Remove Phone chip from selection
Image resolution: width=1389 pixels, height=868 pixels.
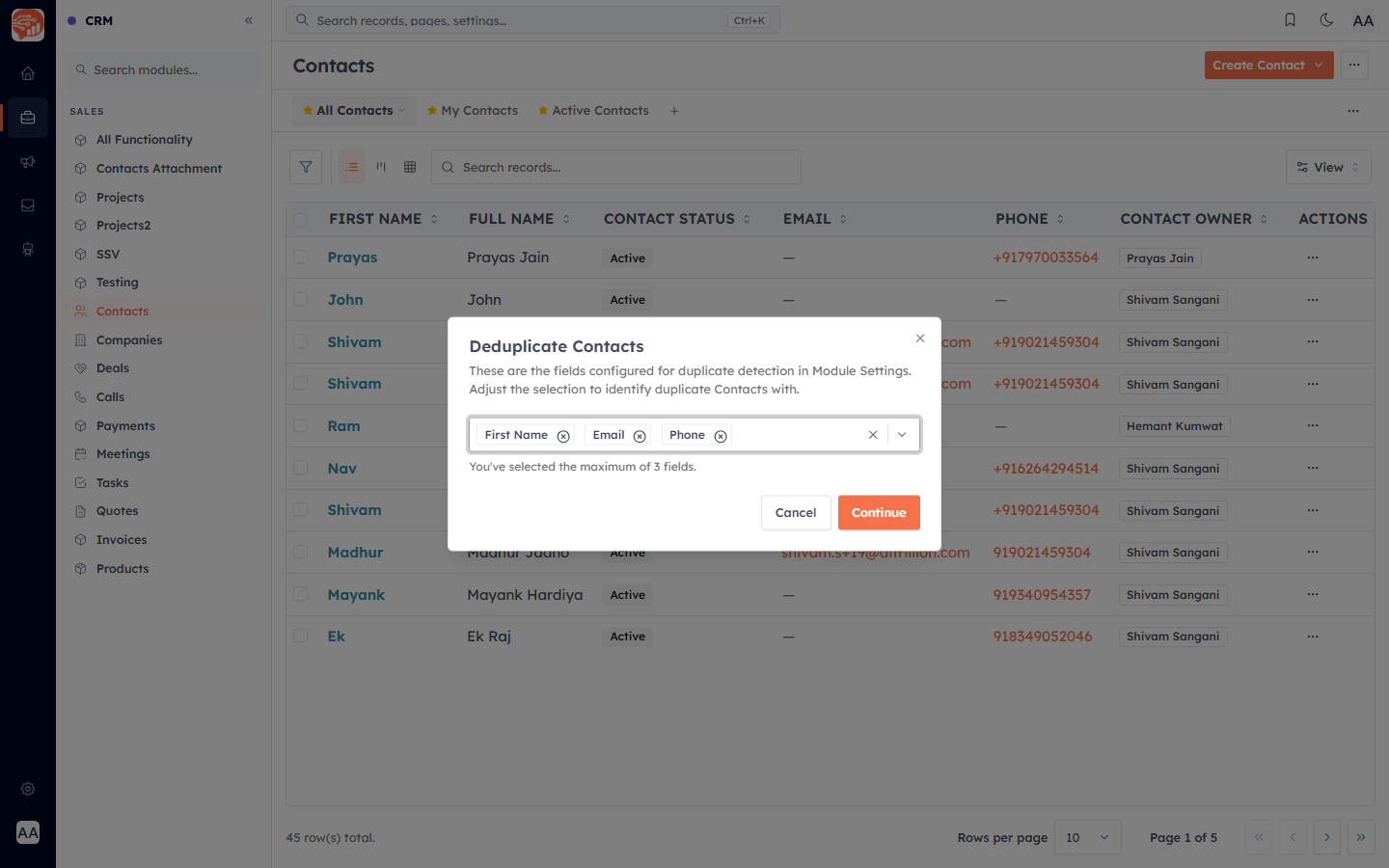coord(721,436)
